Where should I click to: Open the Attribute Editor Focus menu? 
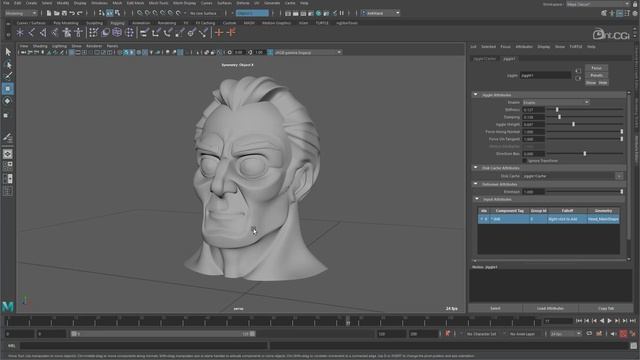click(x=505, y=47)
